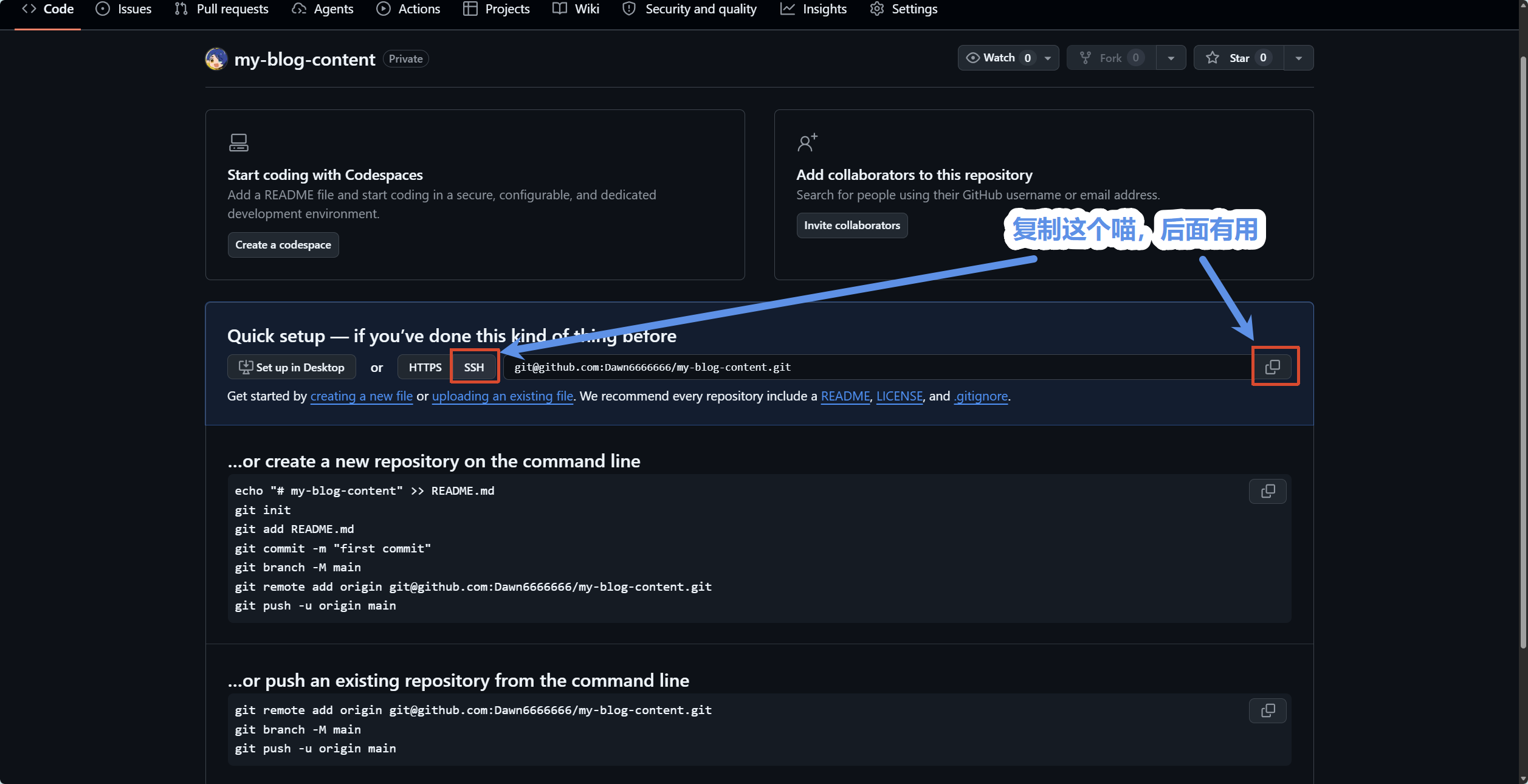Click the Codespaces computer icon
This screenshot has height=784, width=1528.
(x=239, y=143)
